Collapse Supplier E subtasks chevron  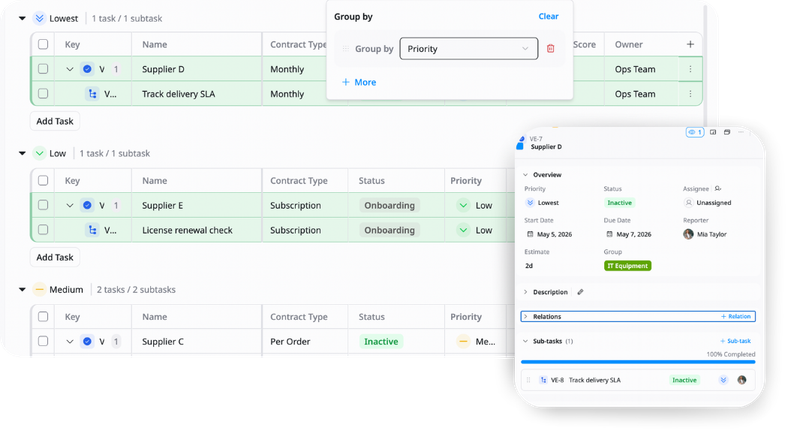coord(70,205)
